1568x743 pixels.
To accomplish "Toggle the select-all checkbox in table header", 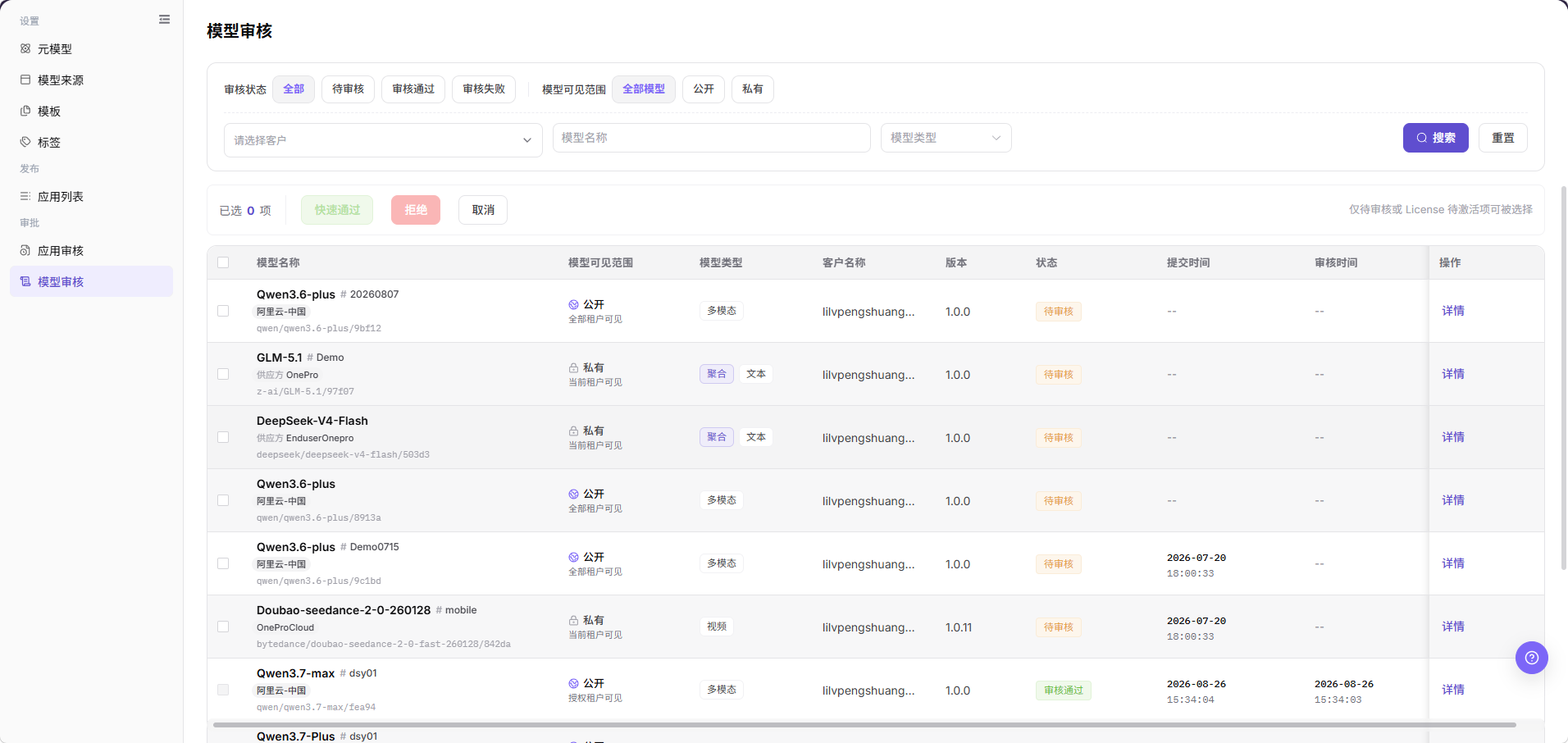I will point(223,262).
